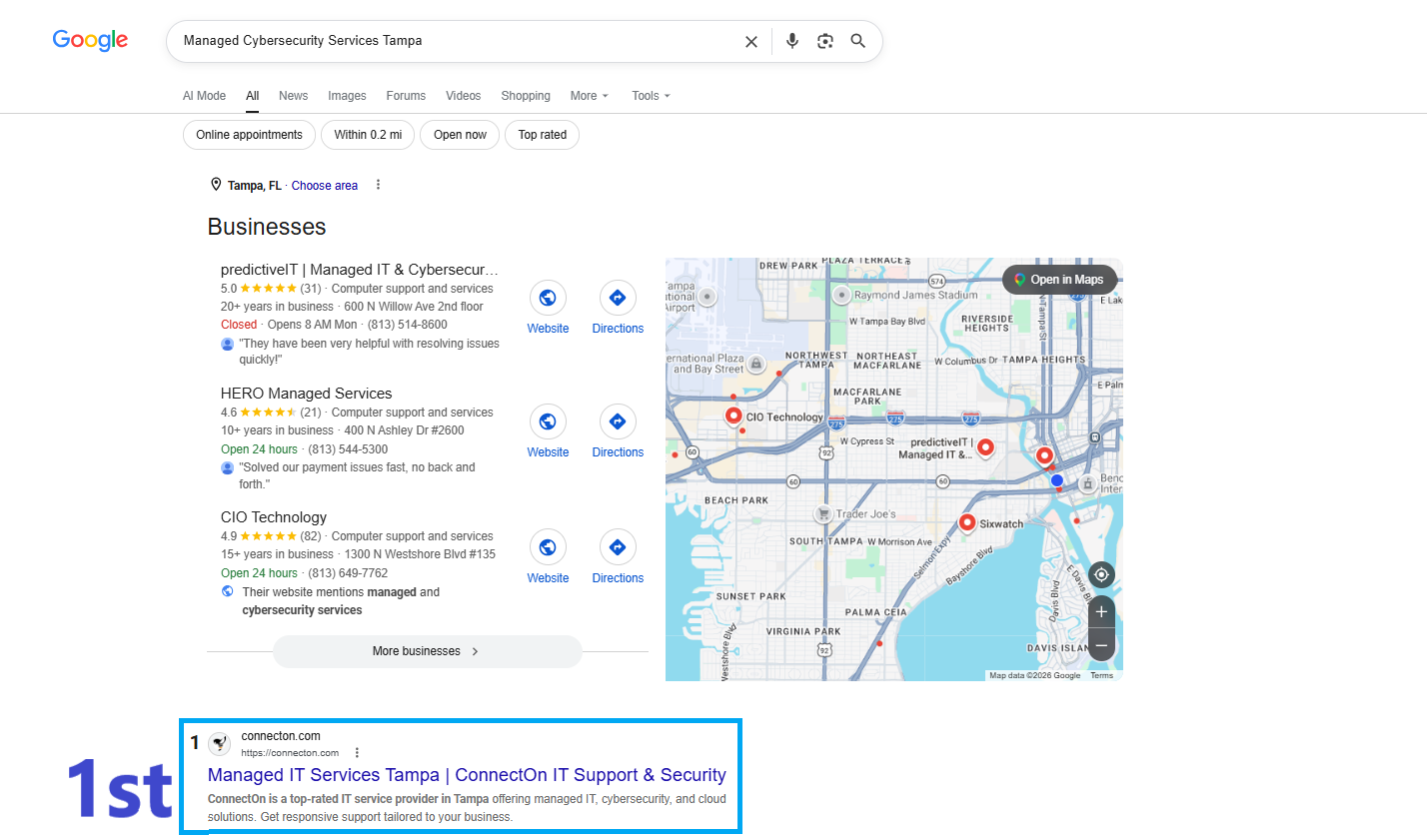Click predictiveIT review quote about resolving issues
This screenshot has height=840, width=1427.
tap(369, 352)
